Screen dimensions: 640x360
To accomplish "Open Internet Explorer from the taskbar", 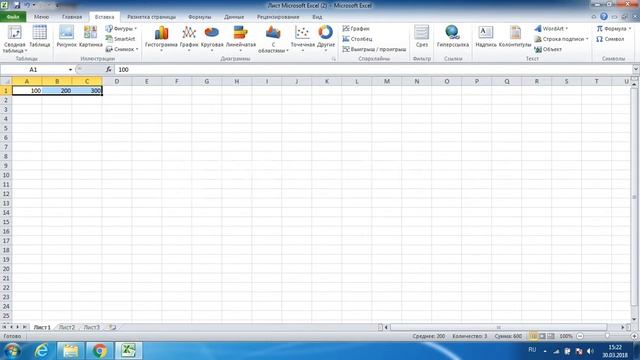I will (x=42, y=351).
